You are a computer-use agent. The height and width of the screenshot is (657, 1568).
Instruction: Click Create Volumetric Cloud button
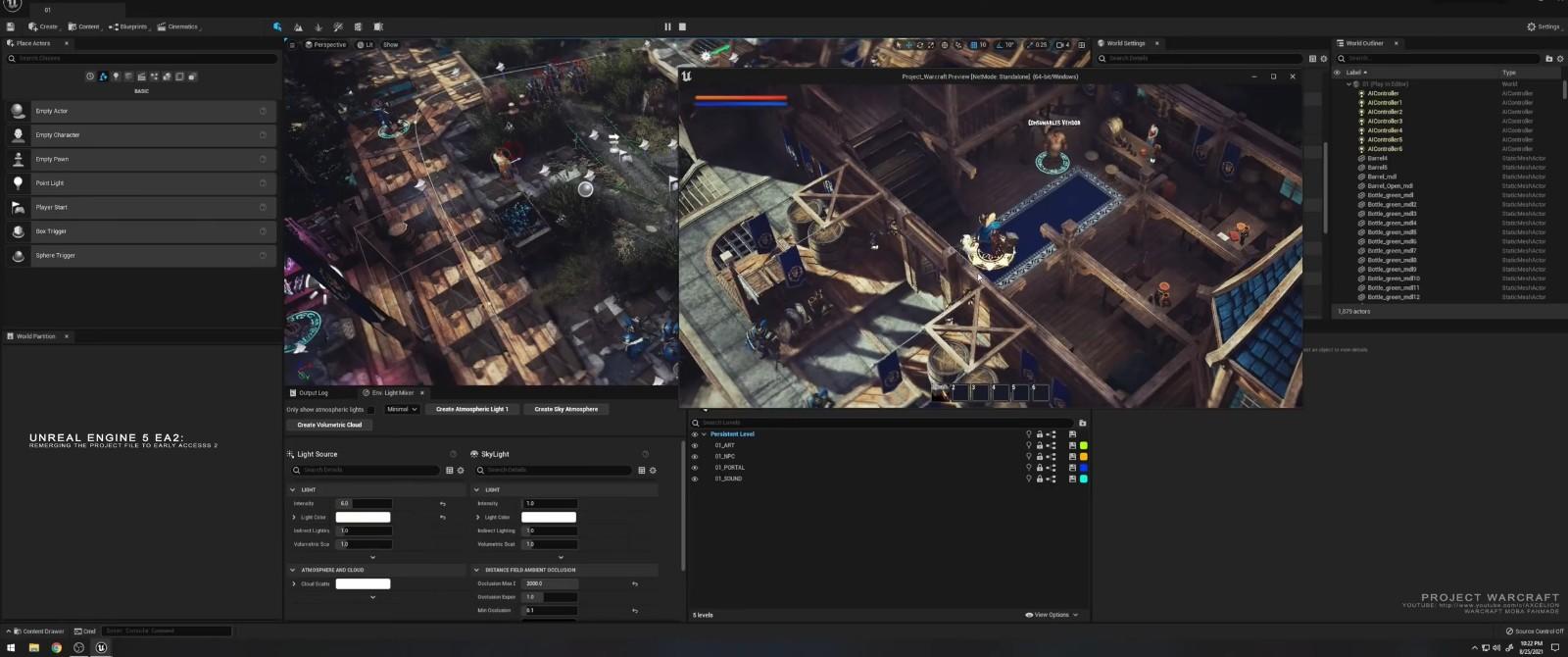pyautogui.click(x=329, y=426)
